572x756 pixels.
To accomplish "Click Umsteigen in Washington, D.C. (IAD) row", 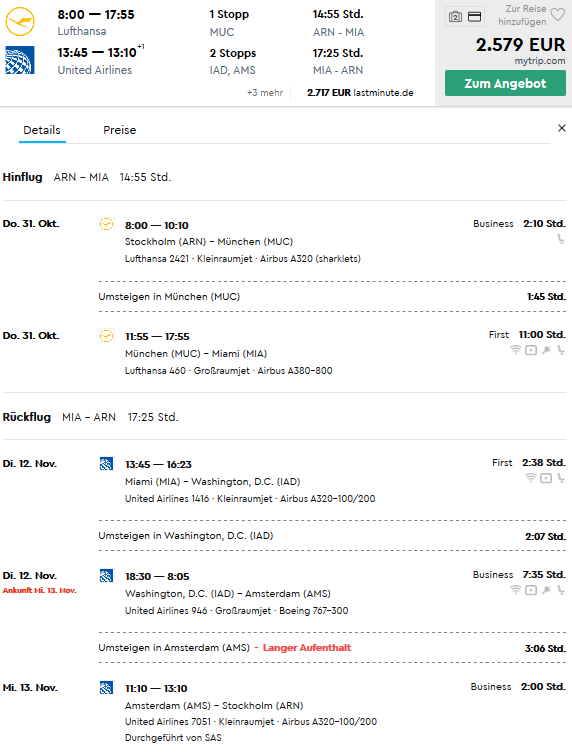I will pyautogui.click(x=332, y=536).
